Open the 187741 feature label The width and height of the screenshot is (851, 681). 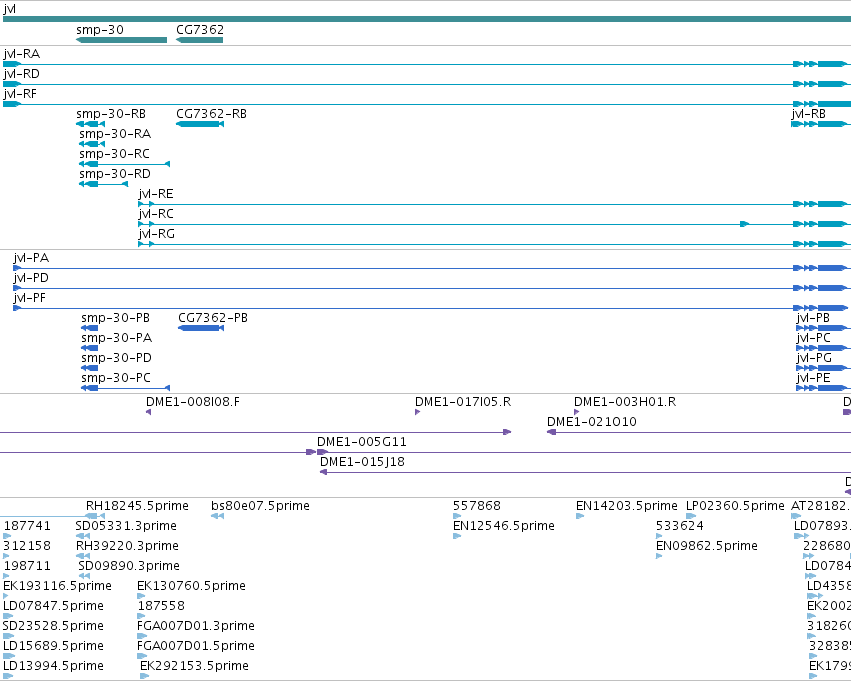(27, 526)
